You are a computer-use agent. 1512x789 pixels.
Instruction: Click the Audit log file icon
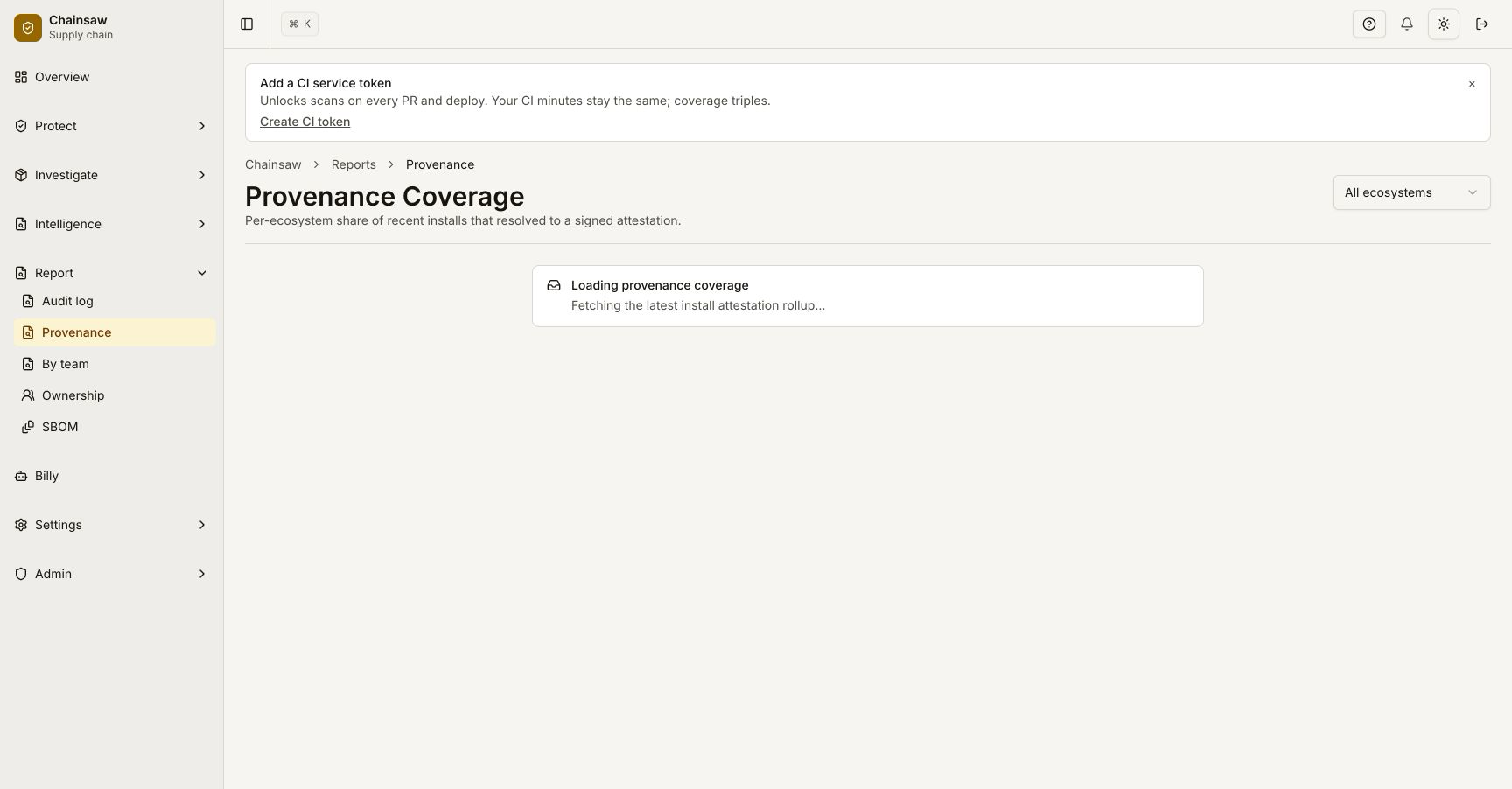coord(28,301)
